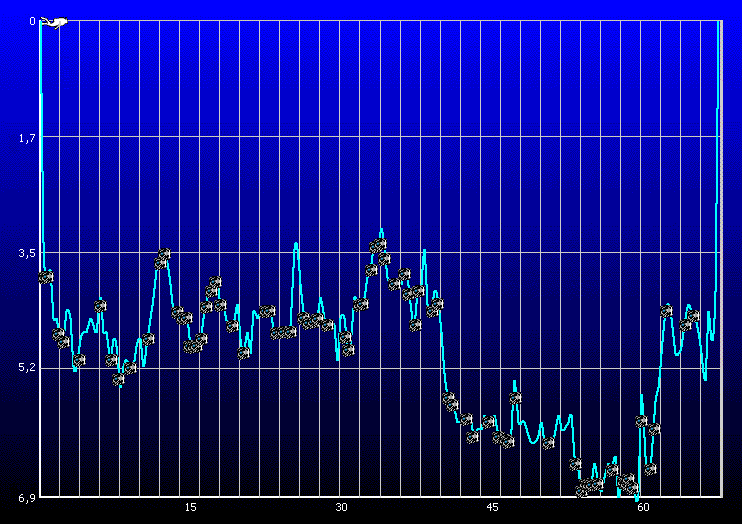The width and height of the screenshot is (742, 524).
Task: Open the first photo marker at dive start
Action: coord(46,277)
